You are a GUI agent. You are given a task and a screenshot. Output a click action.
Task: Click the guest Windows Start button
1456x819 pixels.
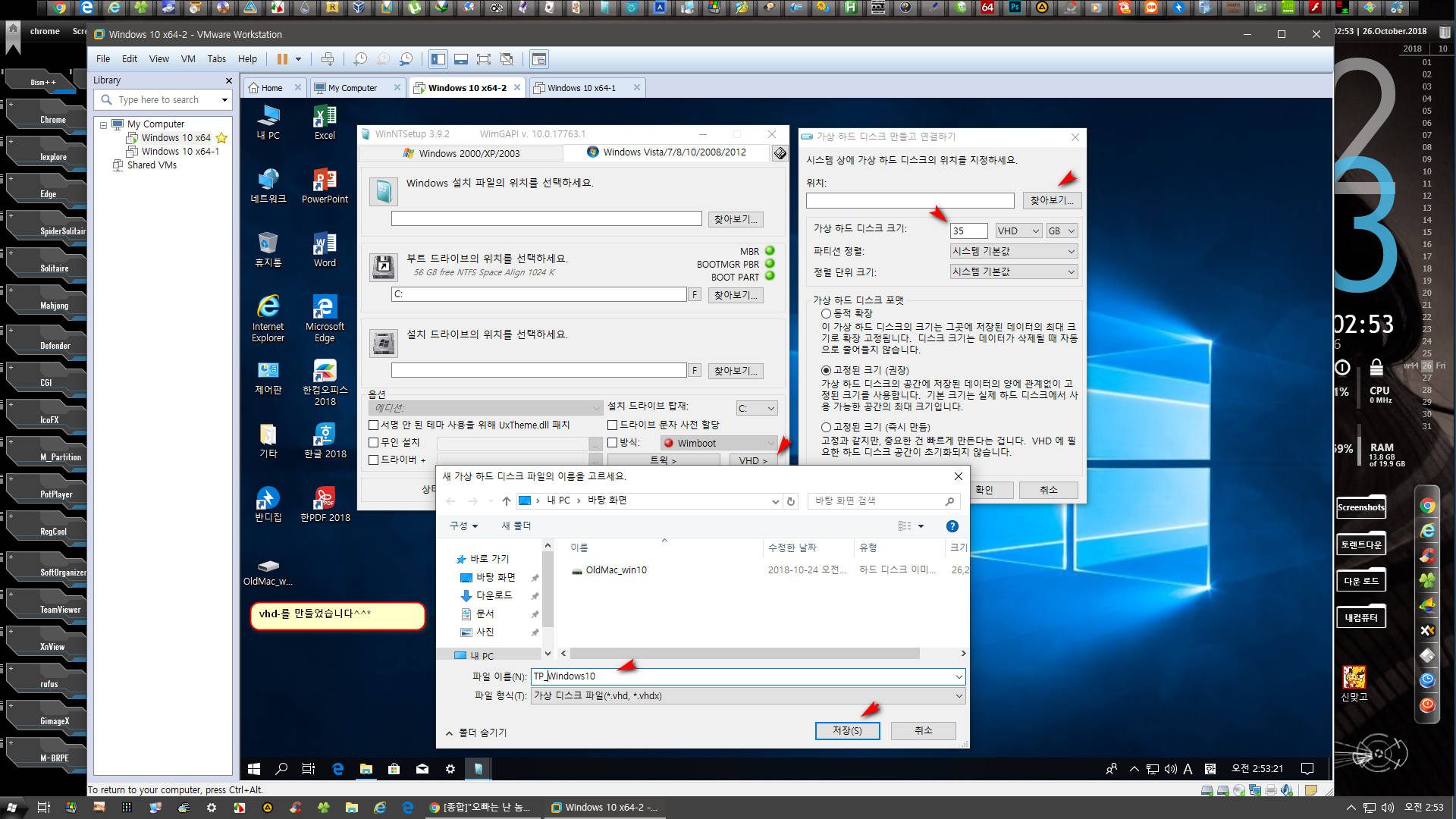tap(254, 769)
